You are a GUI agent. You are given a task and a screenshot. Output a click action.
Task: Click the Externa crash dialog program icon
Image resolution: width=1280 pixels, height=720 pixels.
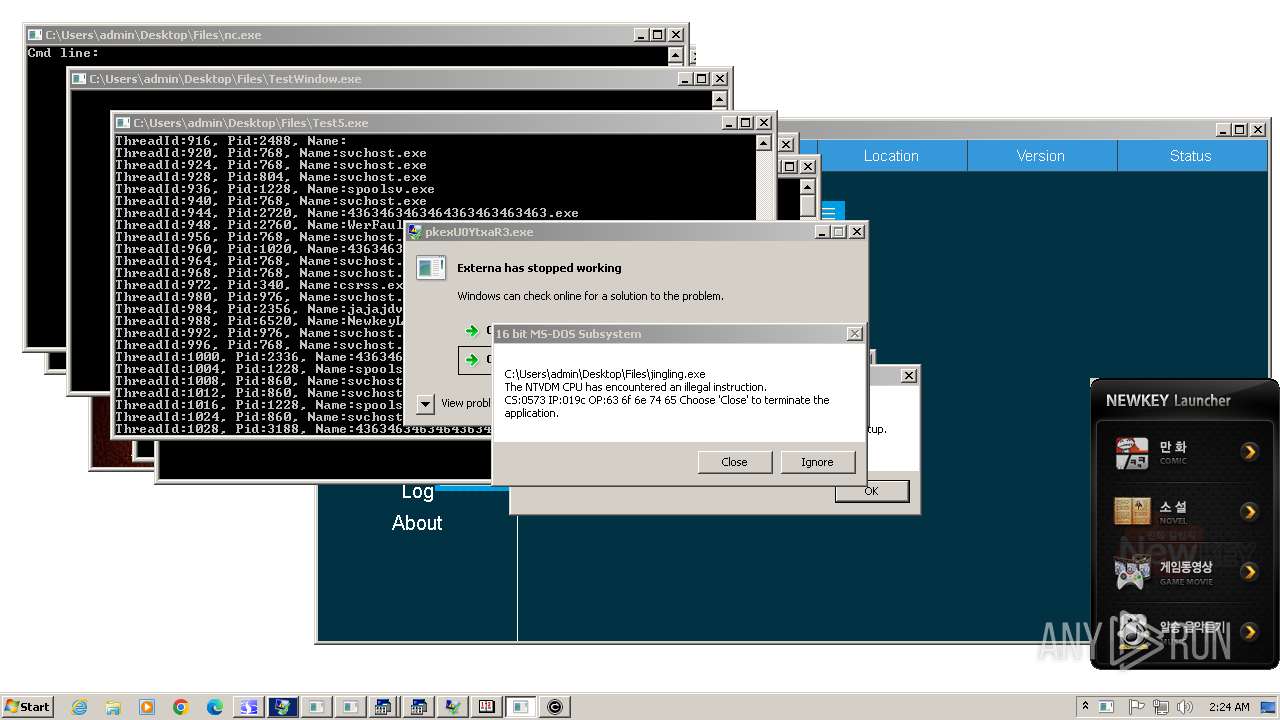431,268
